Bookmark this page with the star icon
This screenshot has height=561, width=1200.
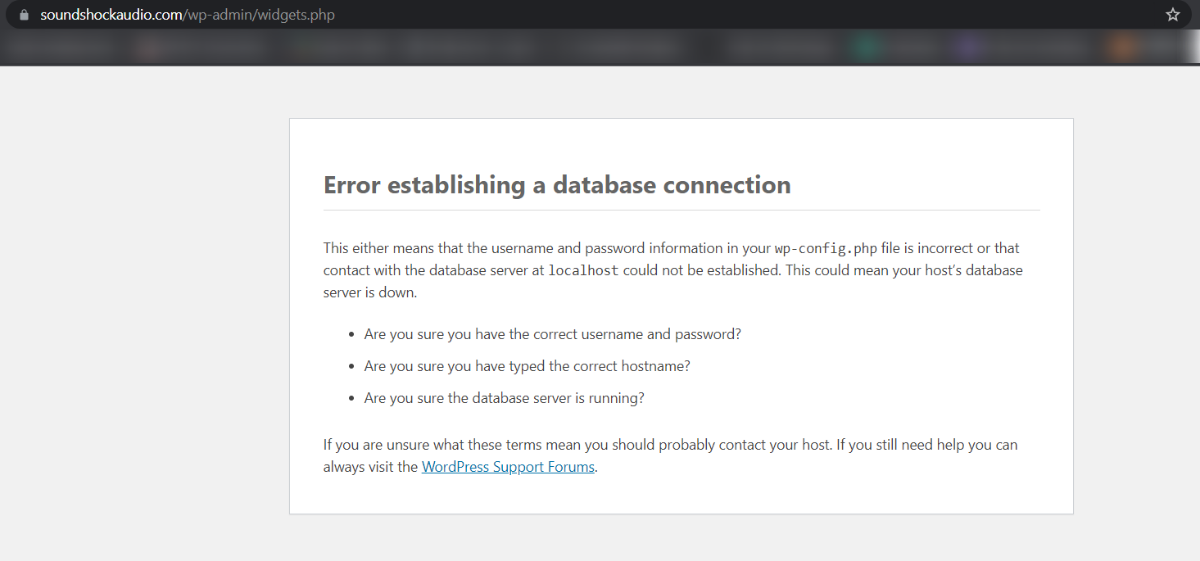1173,15
